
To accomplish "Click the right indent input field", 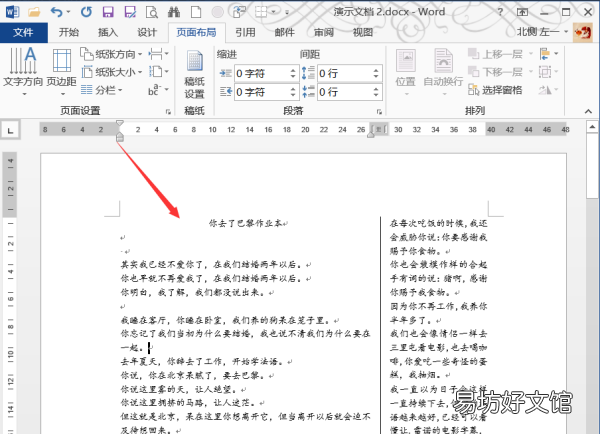I will coord(261,92).
